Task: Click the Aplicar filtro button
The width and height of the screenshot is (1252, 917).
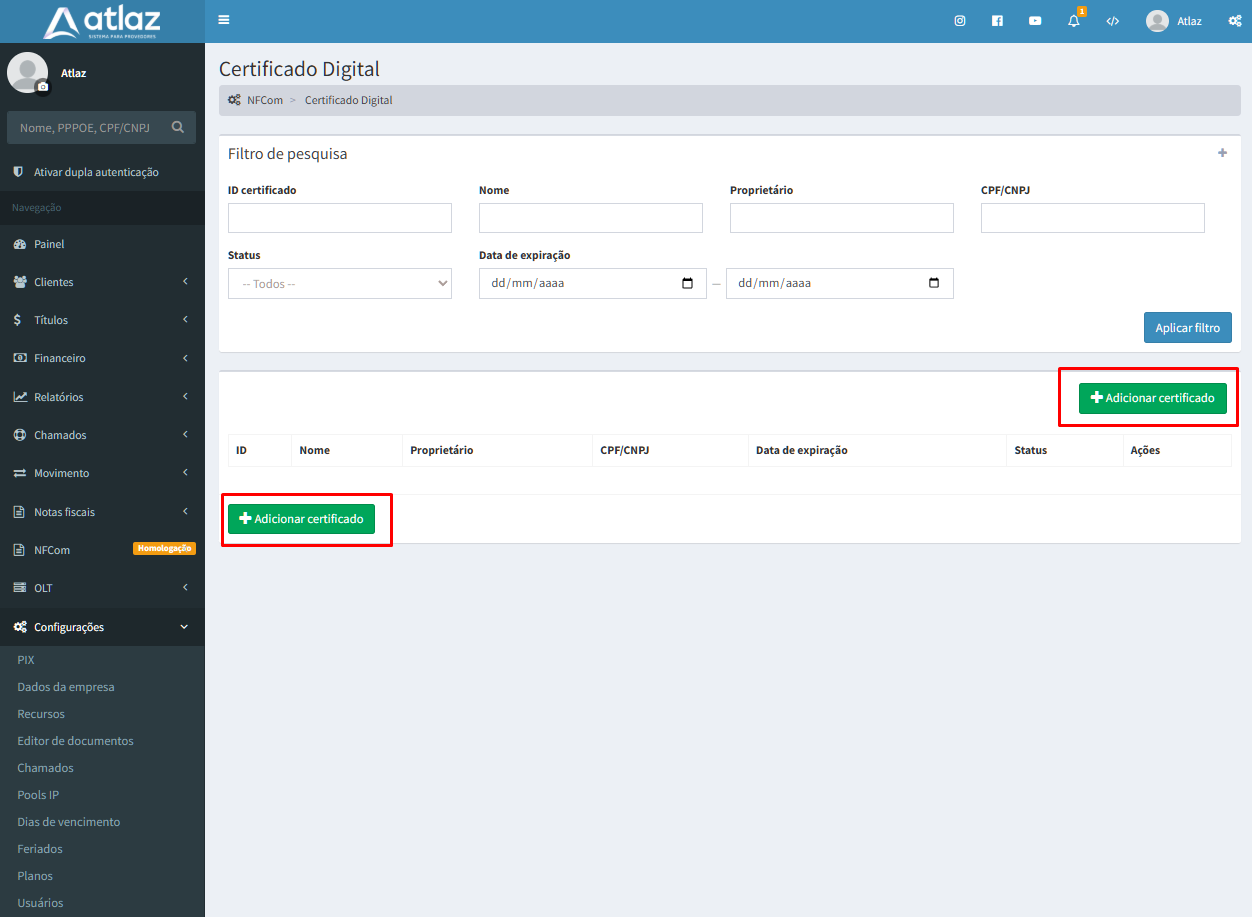Action: 1187,328
